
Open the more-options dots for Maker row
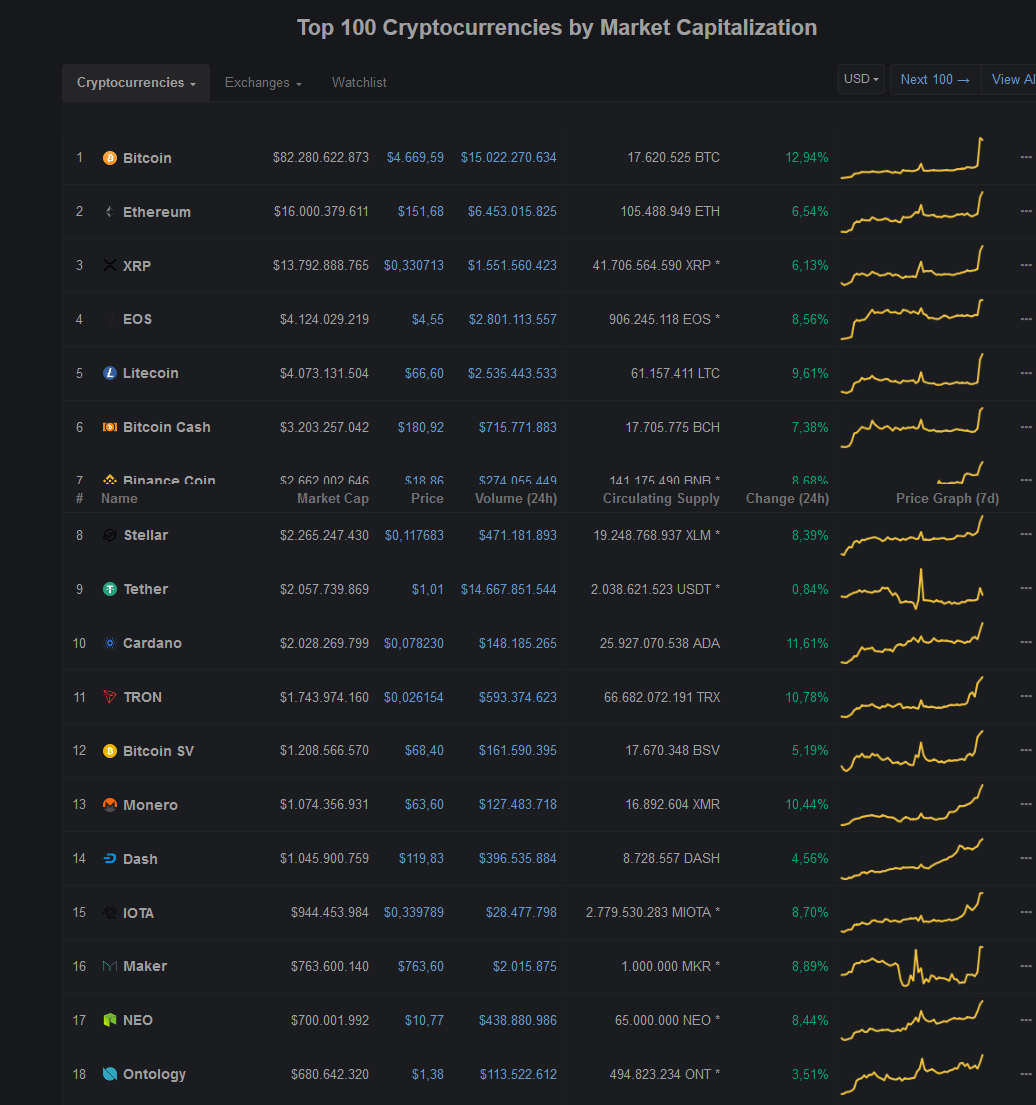click(1026, 966)
